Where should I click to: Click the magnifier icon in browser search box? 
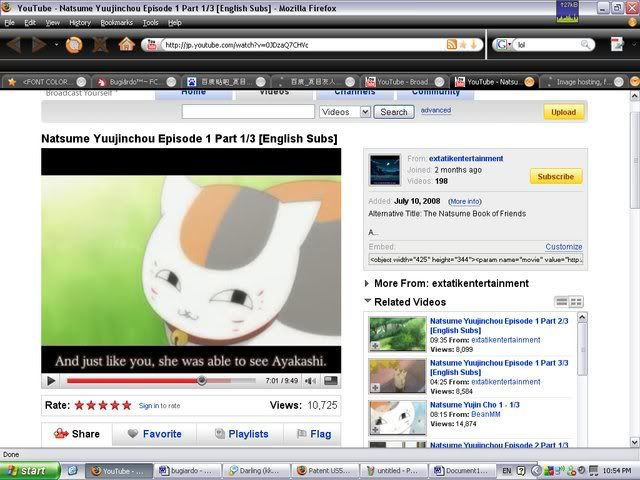(585, 44)
